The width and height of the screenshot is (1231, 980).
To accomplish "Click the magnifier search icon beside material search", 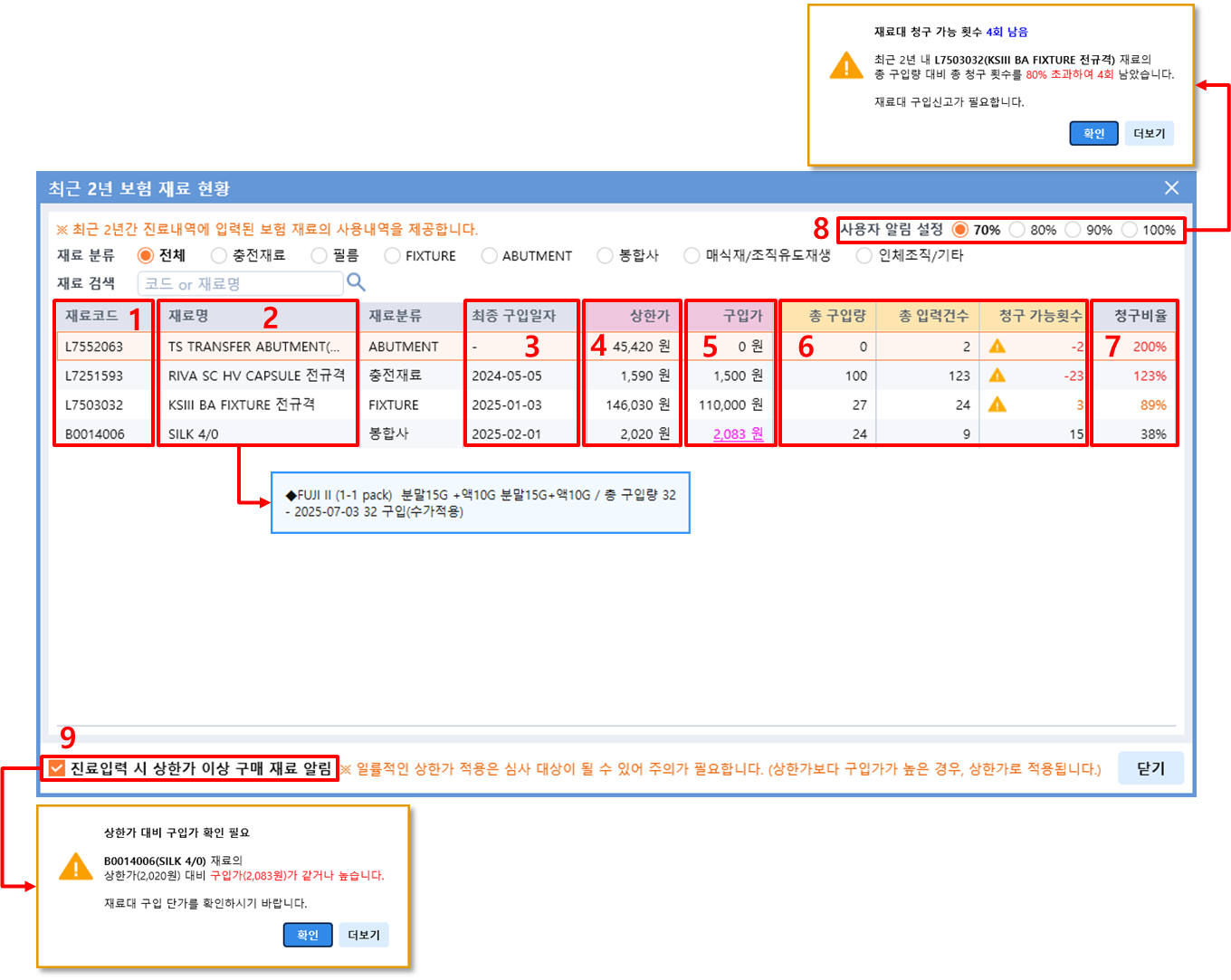I will click(356, 282).
